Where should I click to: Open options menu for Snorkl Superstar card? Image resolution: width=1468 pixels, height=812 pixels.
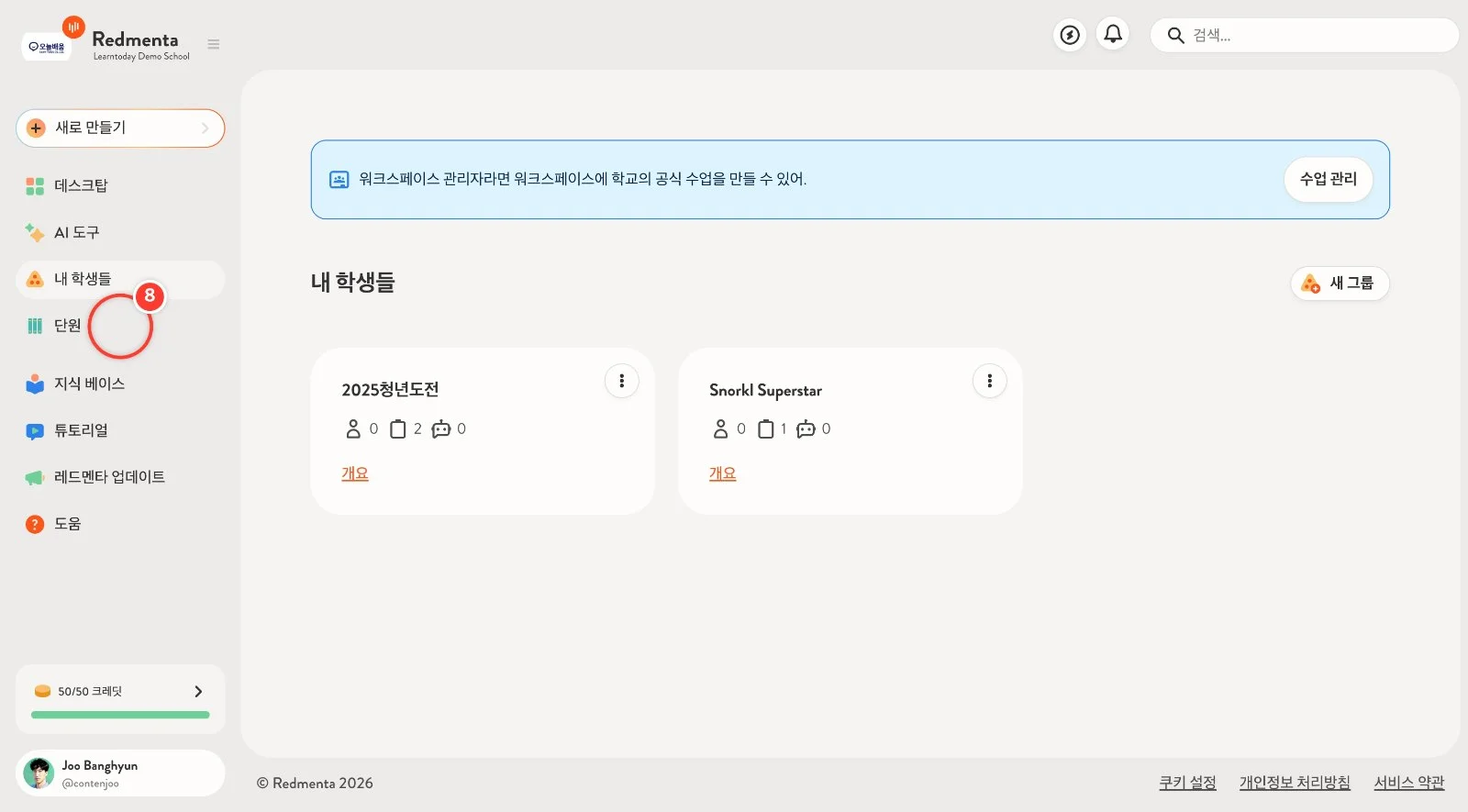coord(989,381)
